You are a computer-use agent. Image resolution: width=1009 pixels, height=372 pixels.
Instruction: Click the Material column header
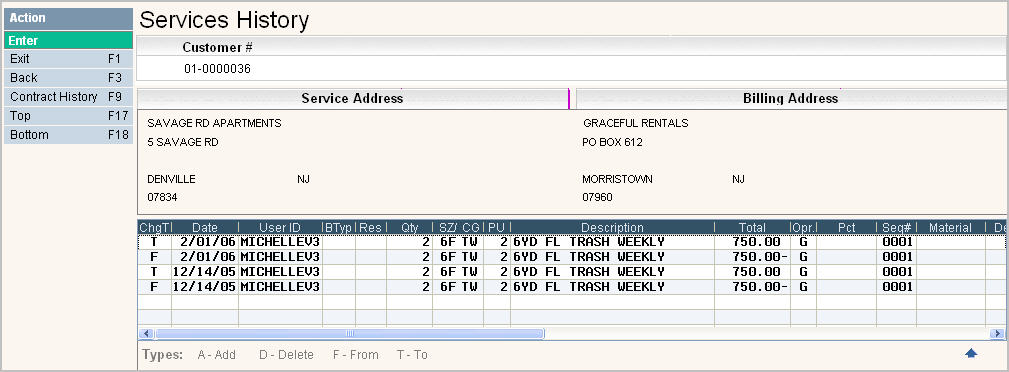pos(950,228)
